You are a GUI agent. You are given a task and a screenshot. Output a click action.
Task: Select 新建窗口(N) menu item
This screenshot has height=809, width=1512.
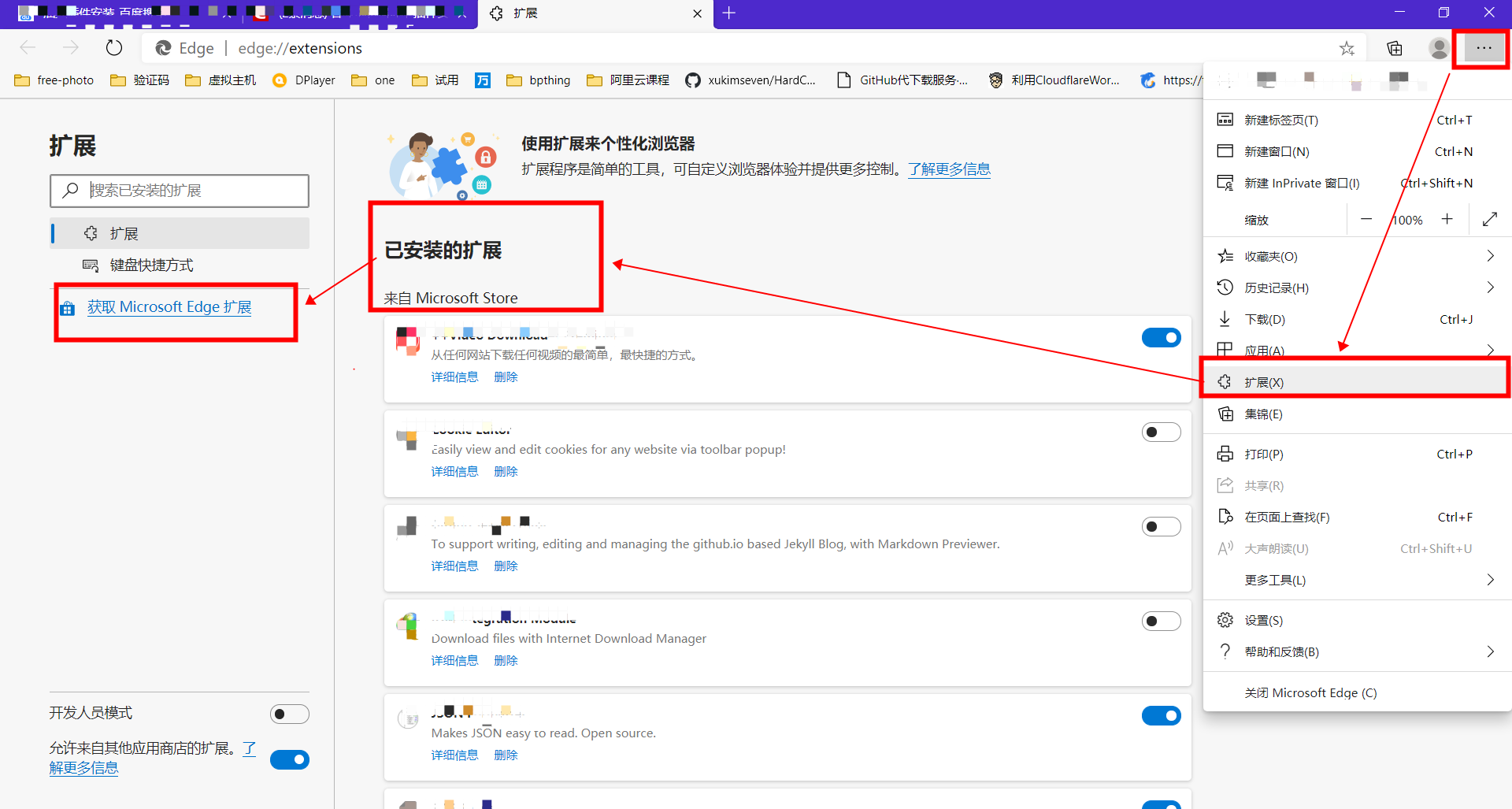click(1357, 152)
